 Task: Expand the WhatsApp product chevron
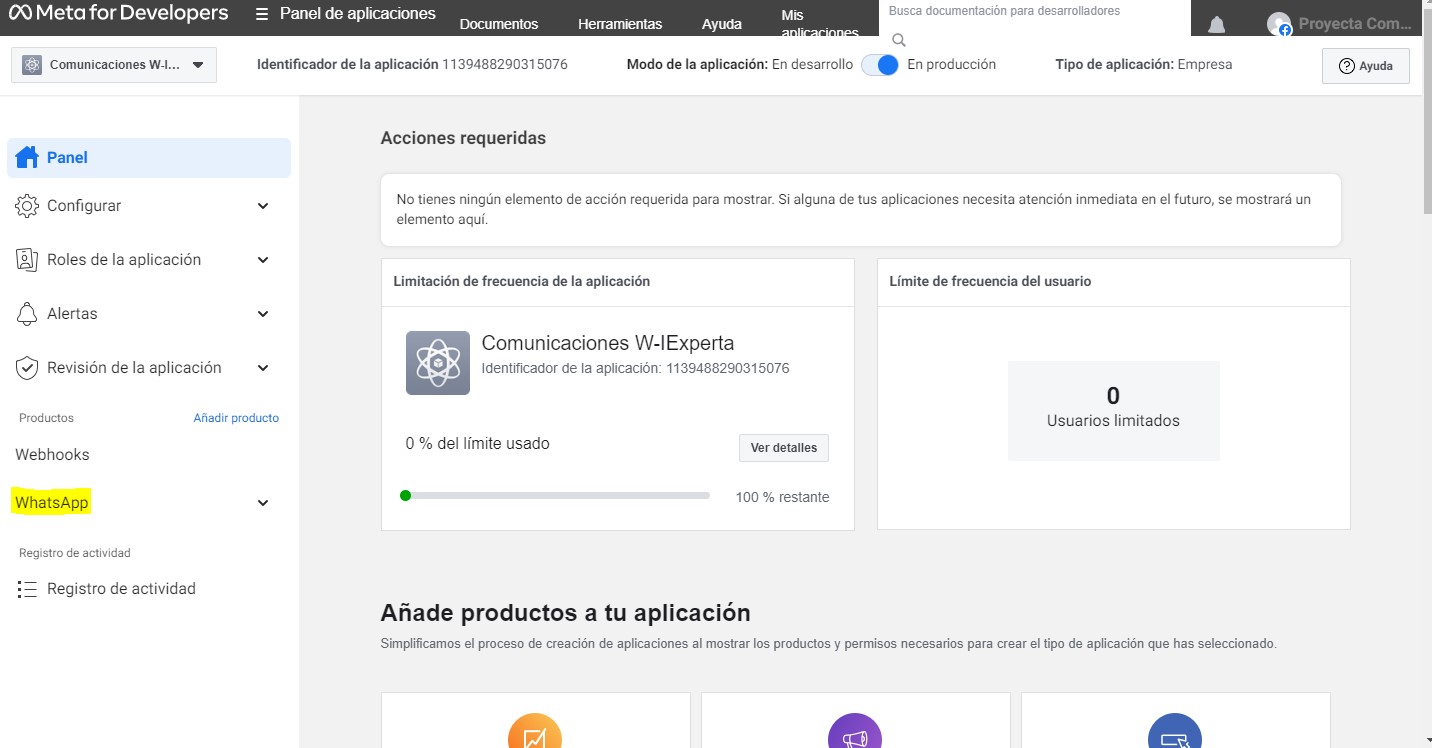[263, 503]
